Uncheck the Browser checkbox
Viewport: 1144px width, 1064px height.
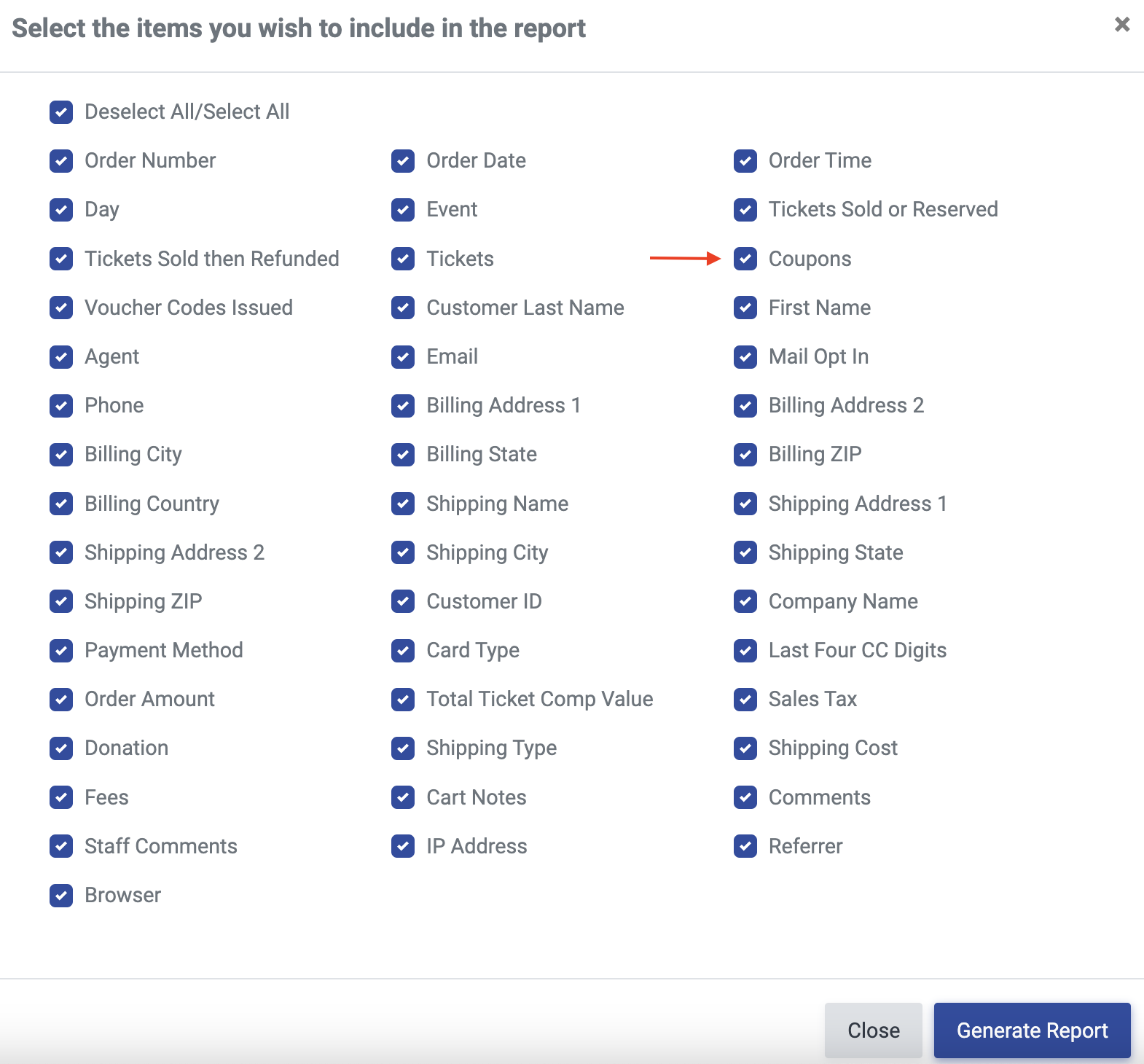click(x=61, y=896)
